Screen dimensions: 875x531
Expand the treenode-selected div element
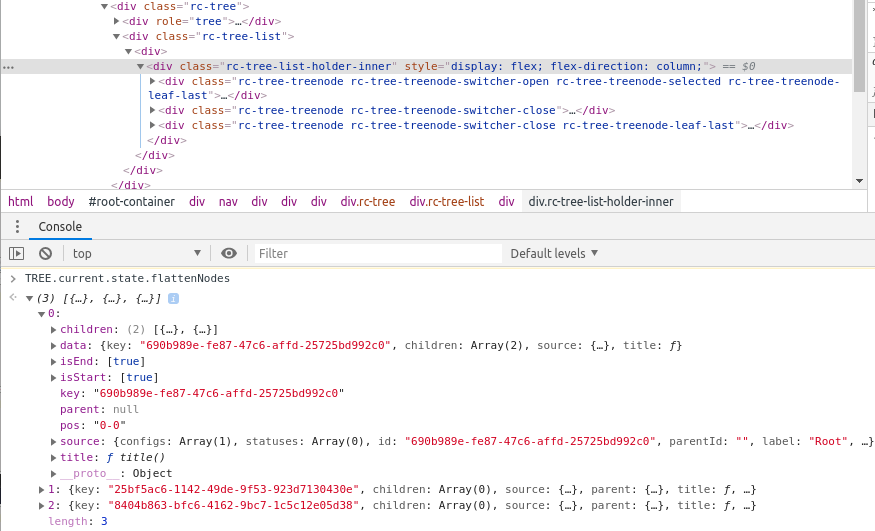(152, 81)
